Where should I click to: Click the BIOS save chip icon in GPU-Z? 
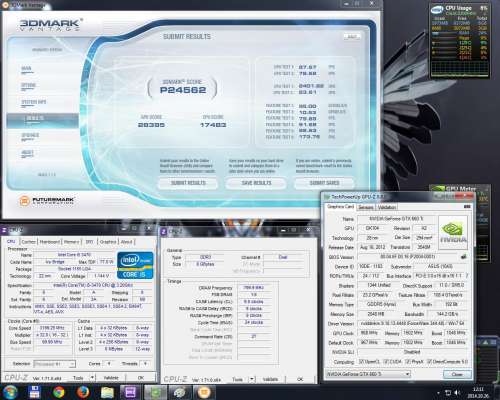point(463,257)
